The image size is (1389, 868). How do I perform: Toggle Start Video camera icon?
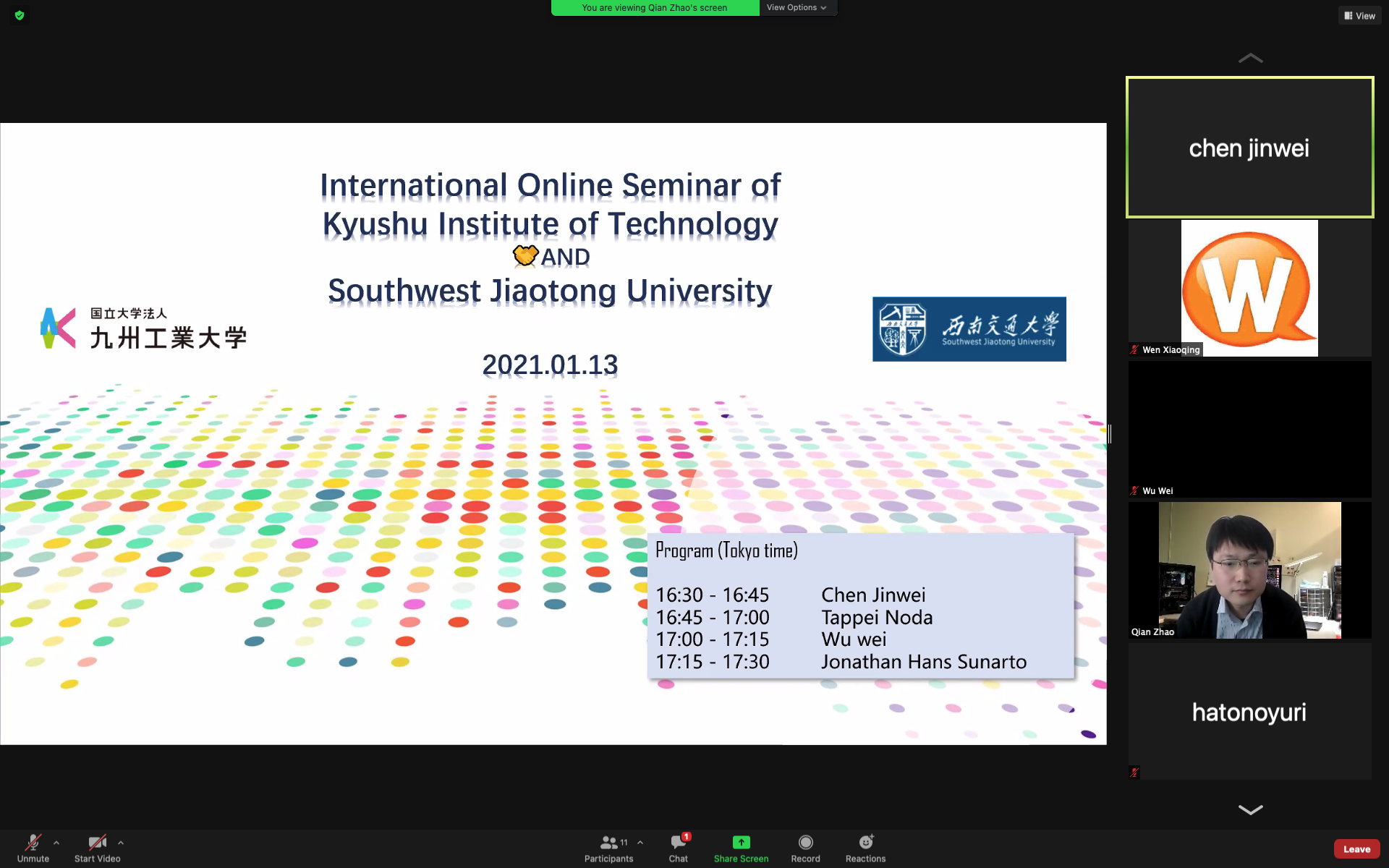(x=97, y=842)
